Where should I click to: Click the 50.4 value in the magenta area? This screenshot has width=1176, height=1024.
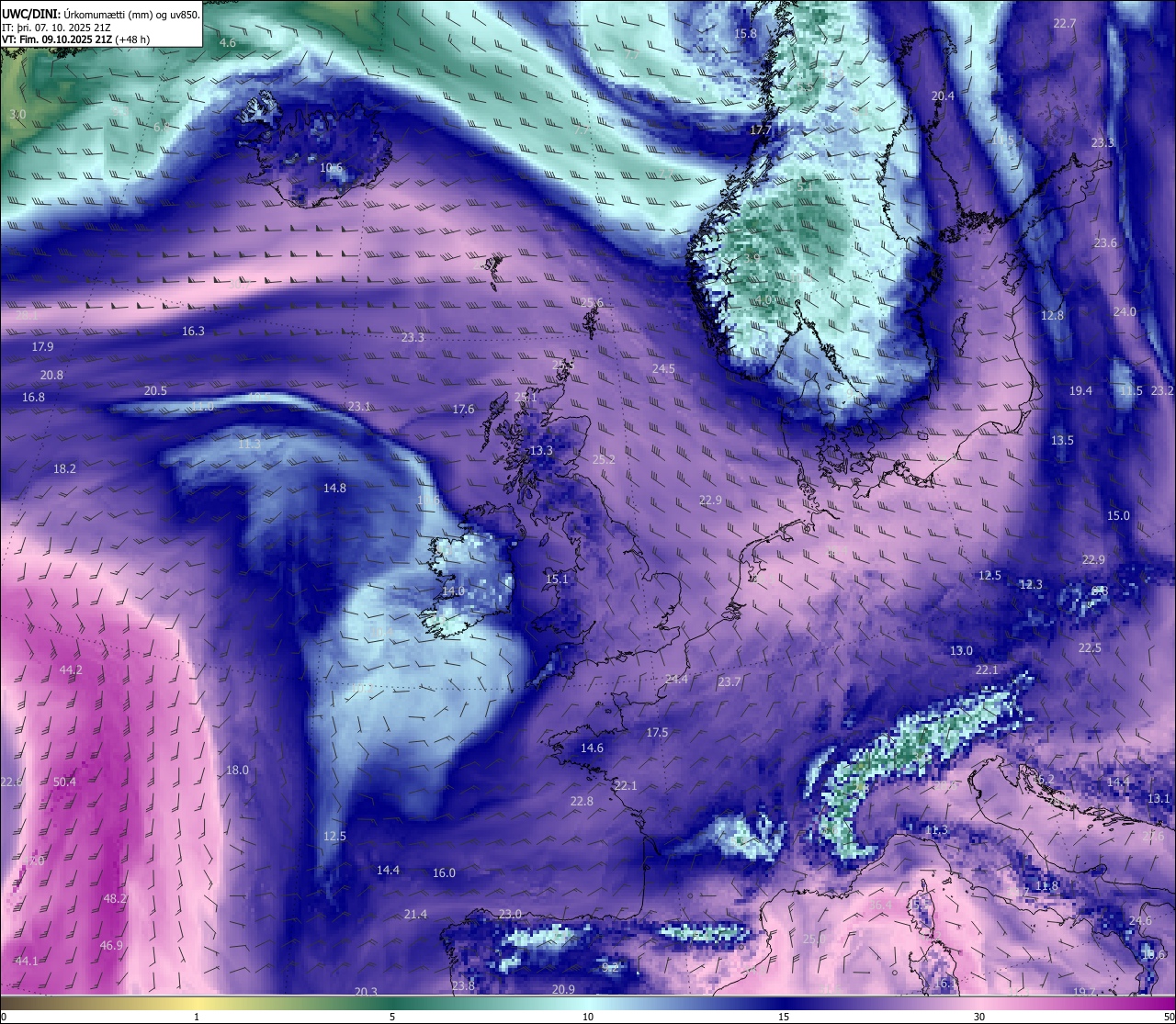tap(64, 782)
